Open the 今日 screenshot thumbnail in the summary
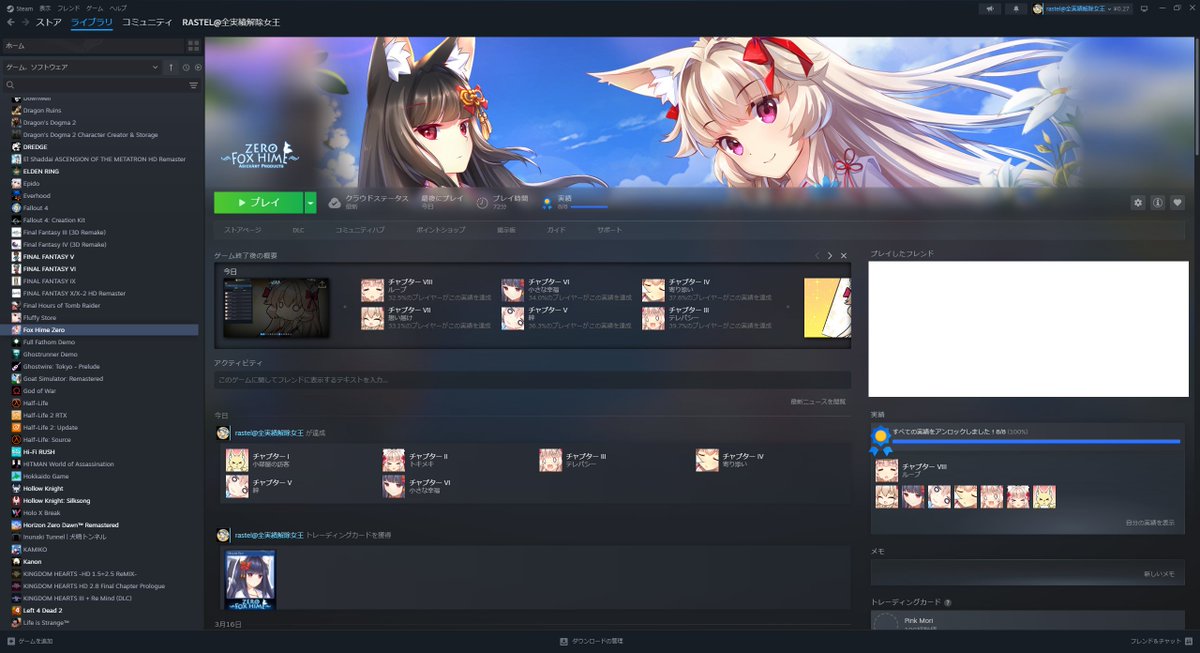Image resolution: width=1200 pixels, height=653 pixels. 276,306
